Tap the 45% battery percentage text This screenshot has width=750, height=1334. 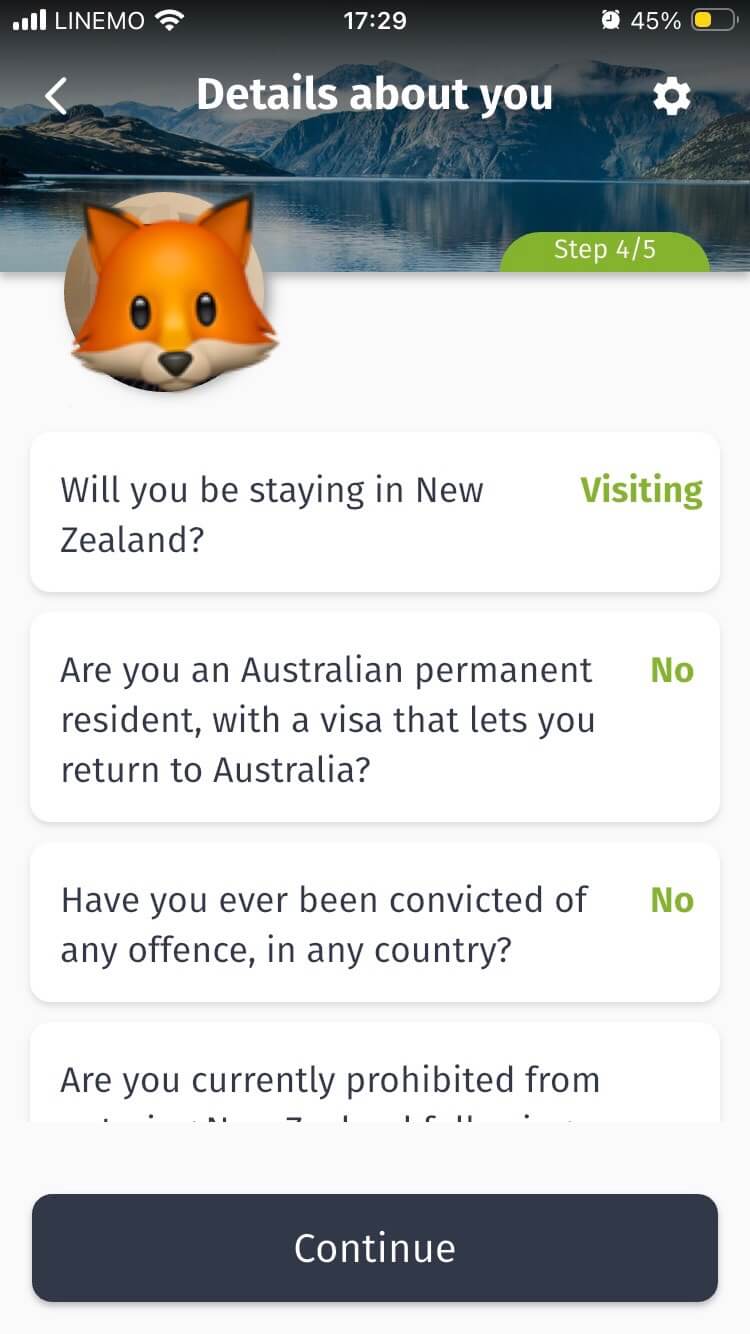click(x=656, y=20)
